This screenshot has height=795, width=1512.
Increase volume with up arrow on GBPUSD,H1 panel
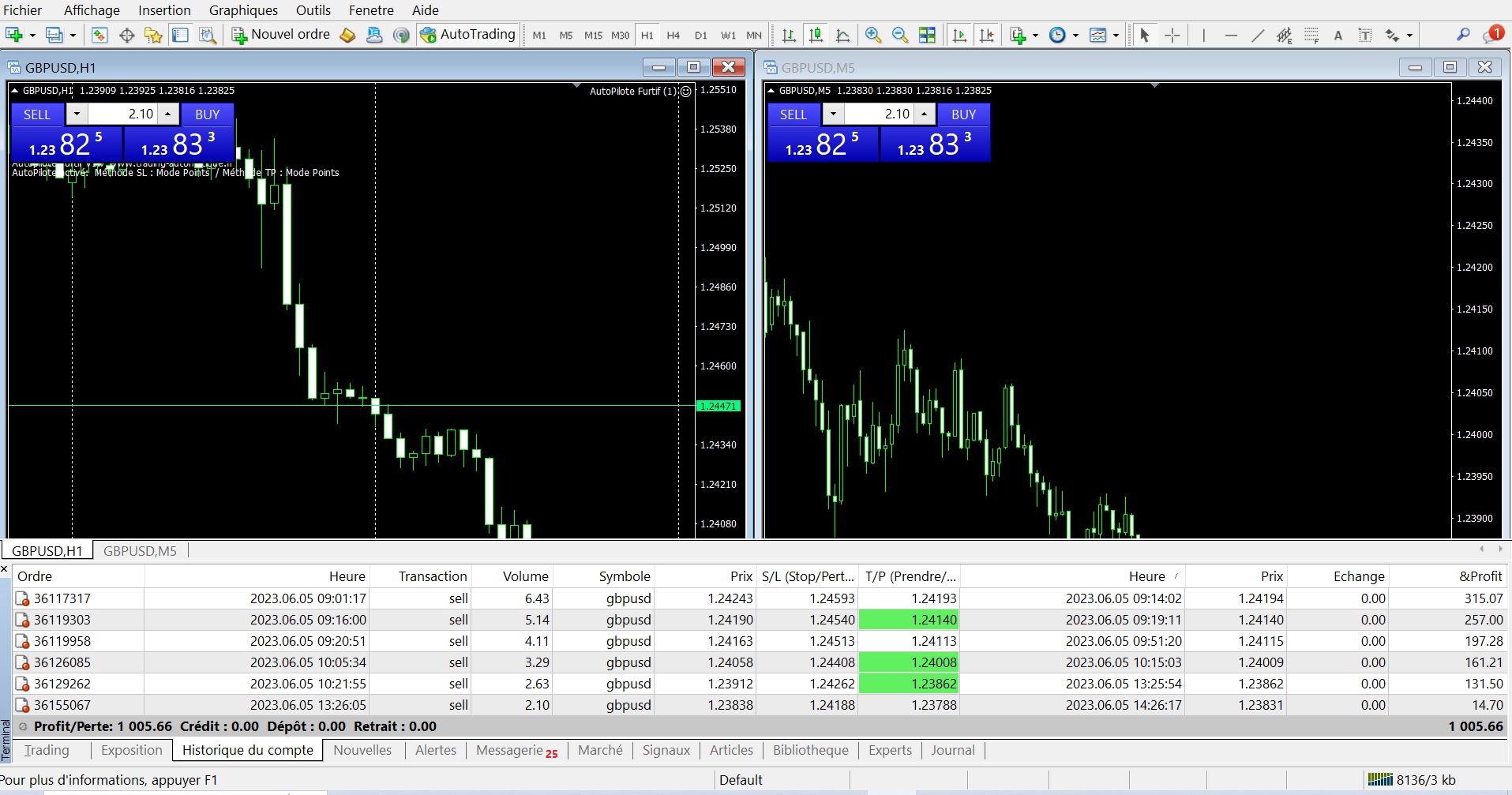click(x=167, y=114)
